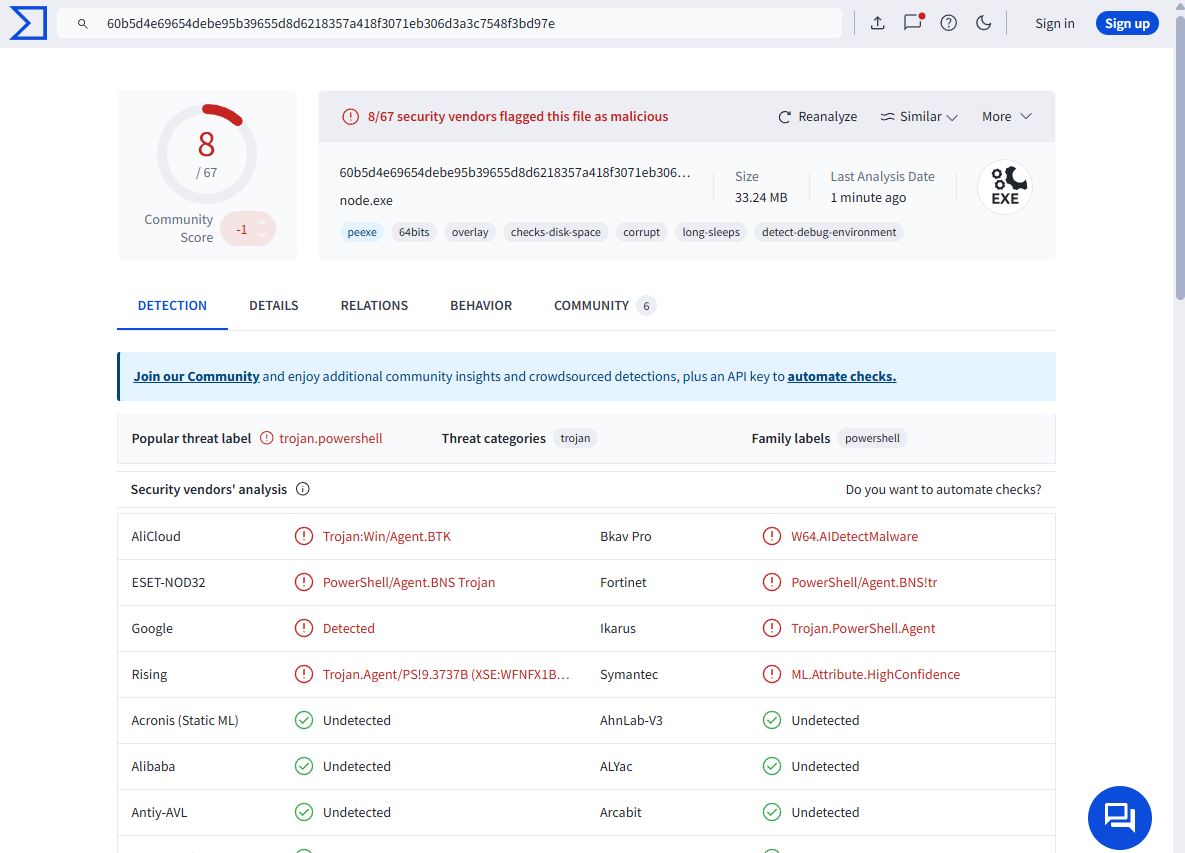Expand the Similar dropdown

(919, 117)
